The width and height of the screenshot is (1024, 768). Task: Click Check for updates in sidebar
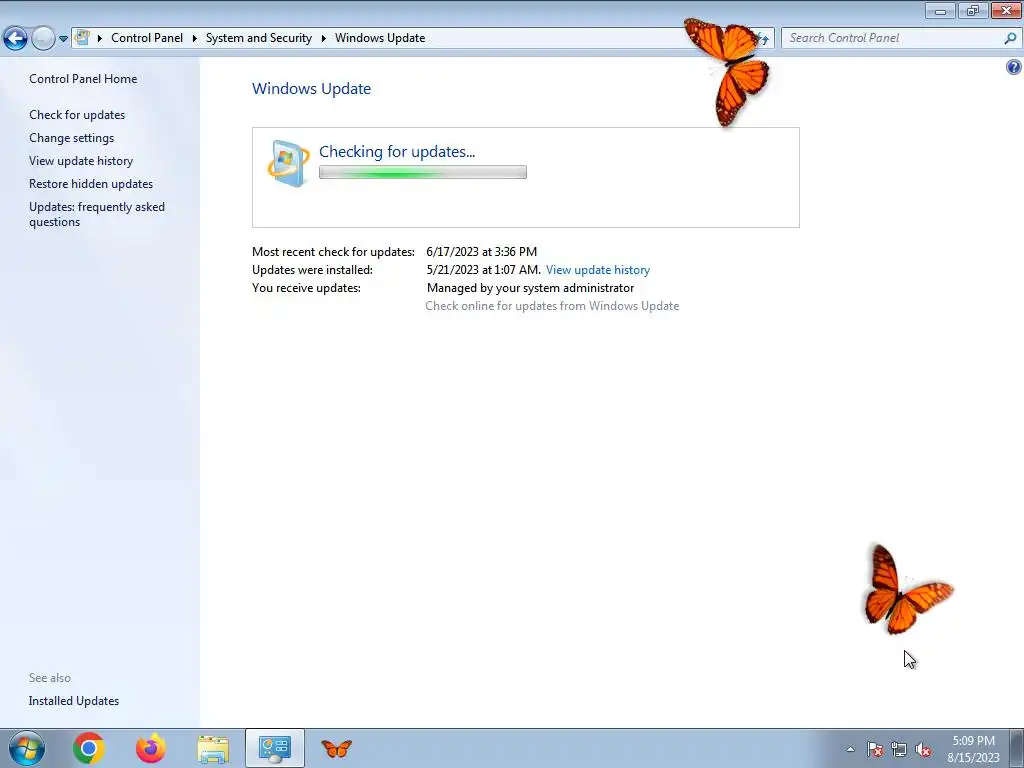pos(77,115)
